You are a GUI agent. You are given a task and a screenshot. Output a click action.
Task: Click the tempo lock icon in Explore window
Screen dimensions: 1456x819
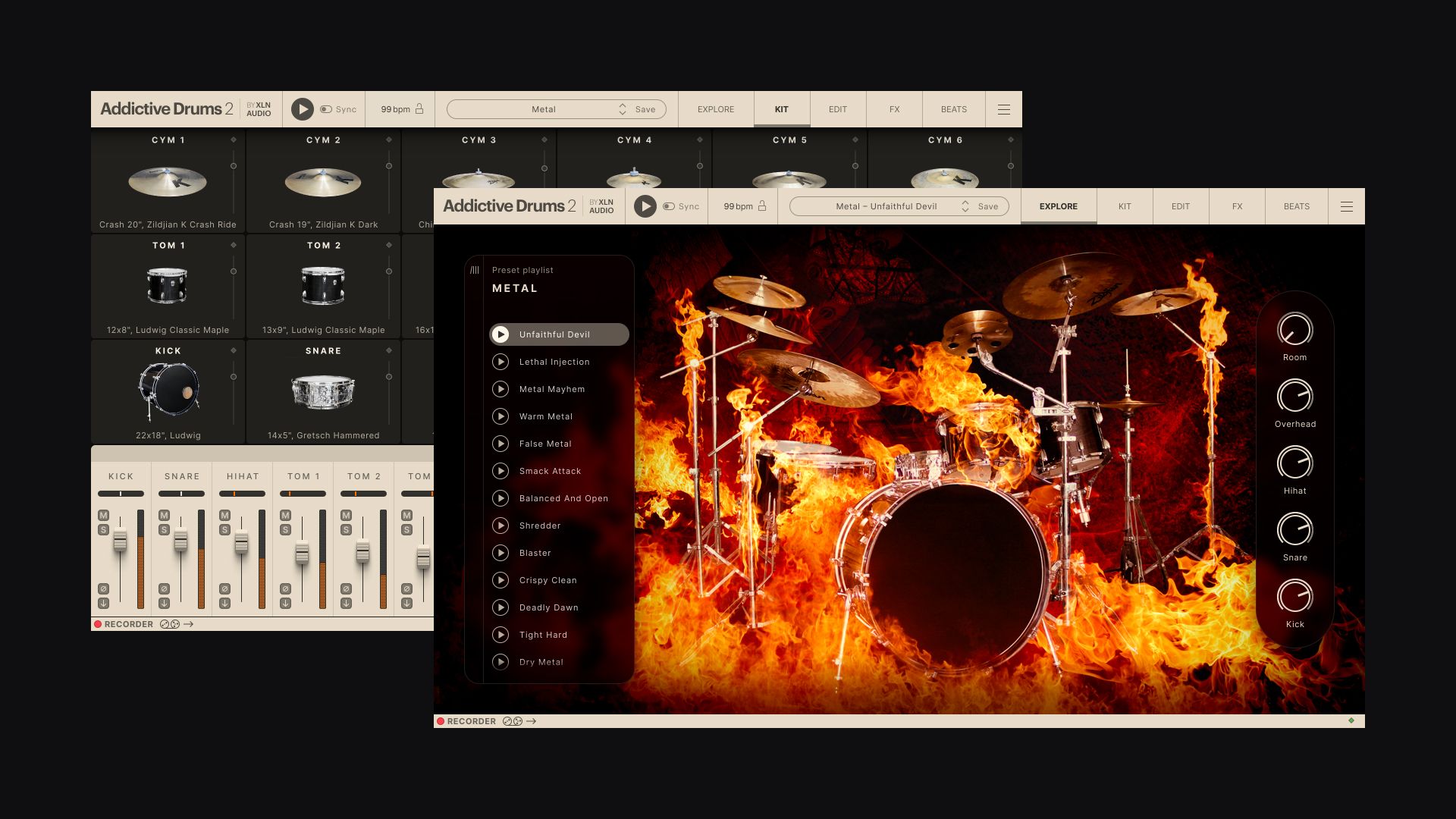coord(762,206)
